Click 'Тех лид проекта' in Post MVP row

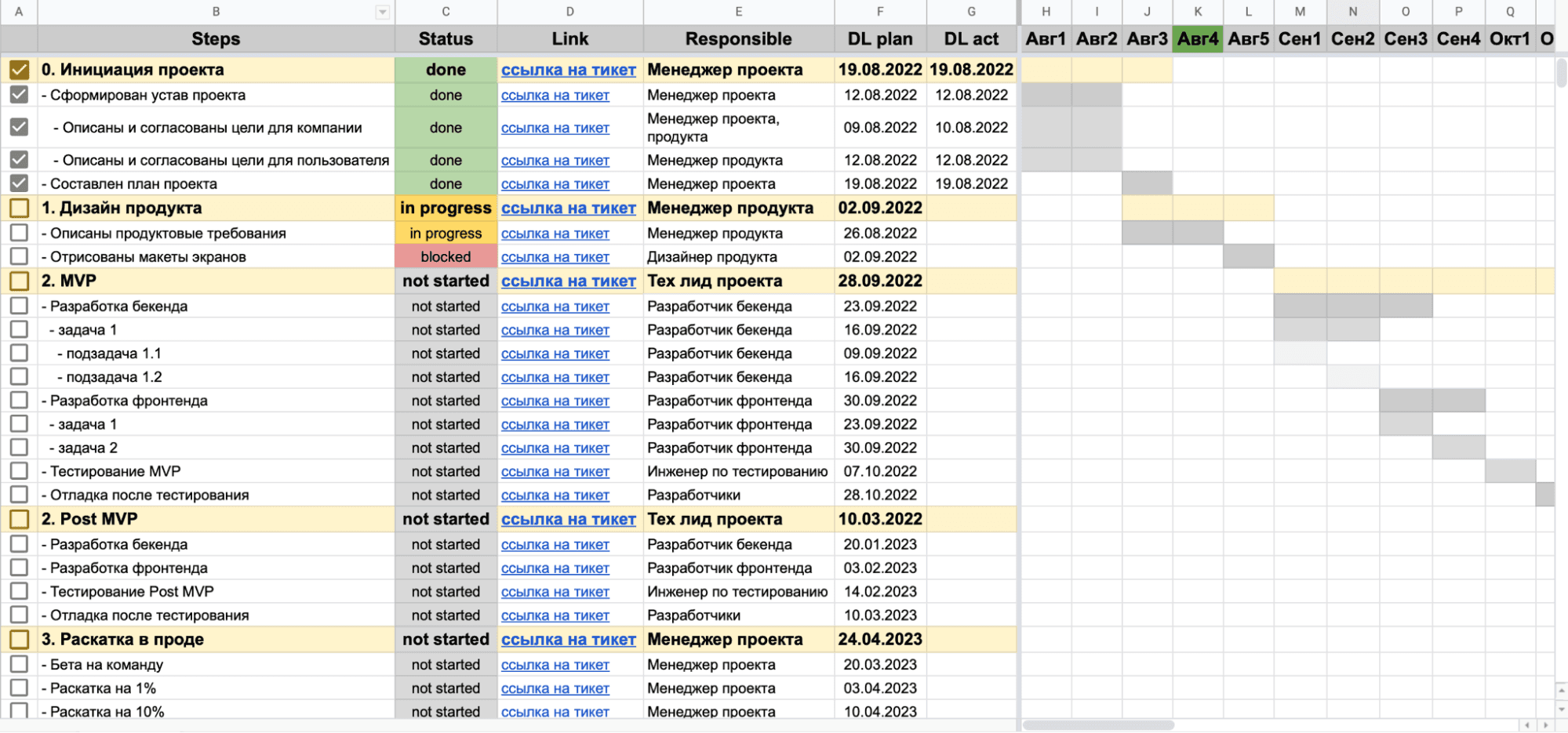(x=739, y=519)
